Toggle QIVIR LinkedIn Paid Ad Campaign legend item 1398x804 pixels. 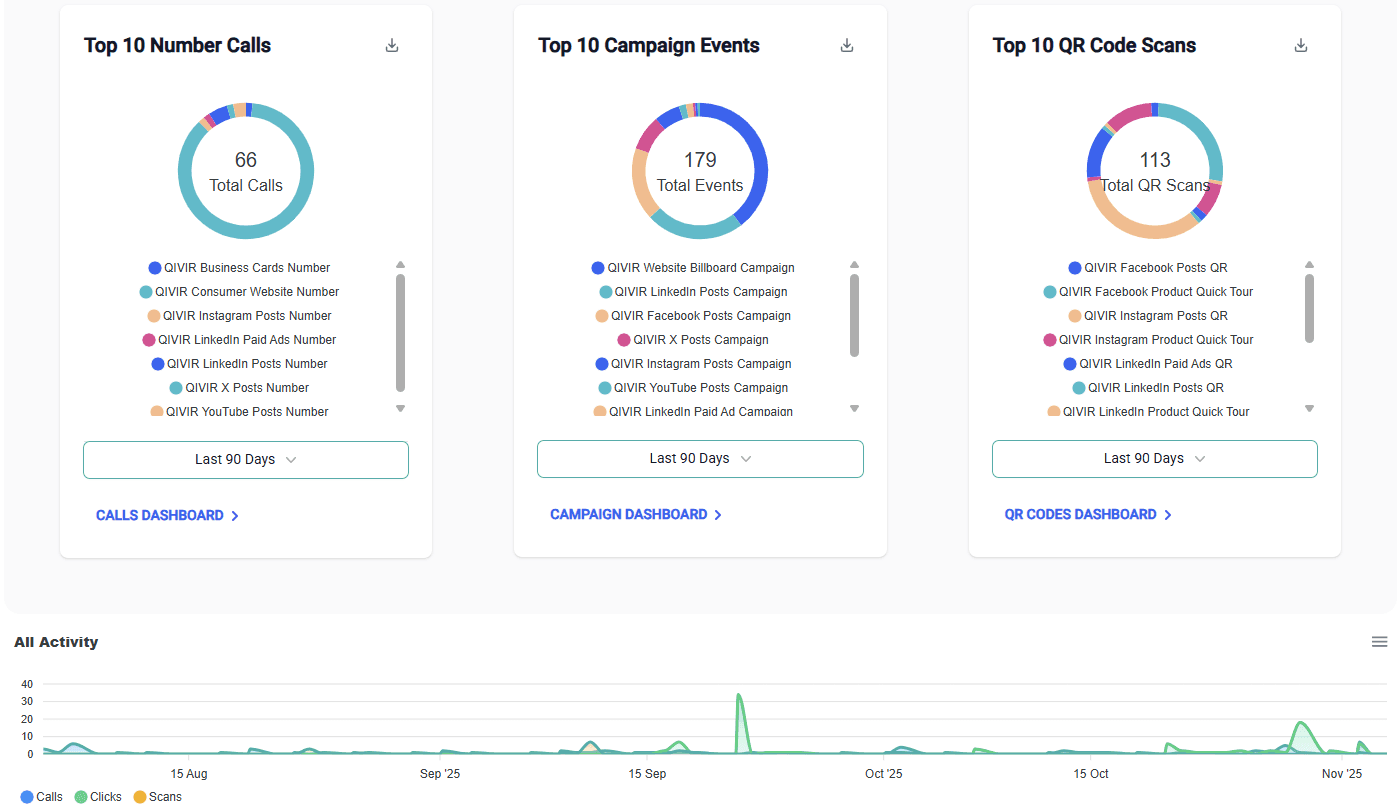click(x=693, y=412)
